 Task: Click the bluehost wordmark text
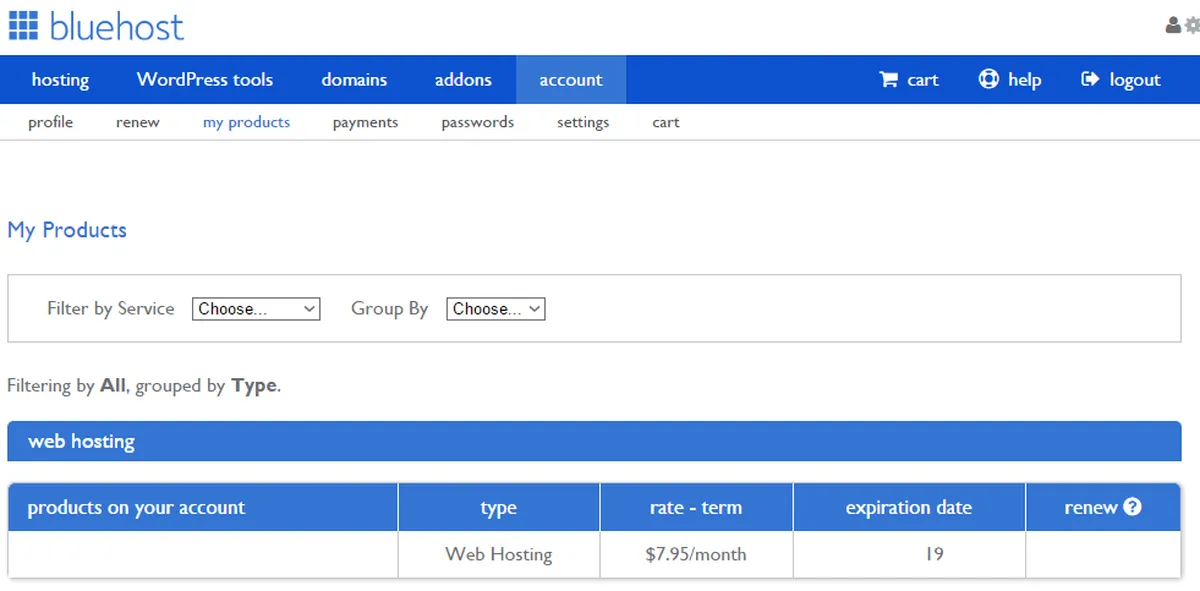click(x=117, y=26)
